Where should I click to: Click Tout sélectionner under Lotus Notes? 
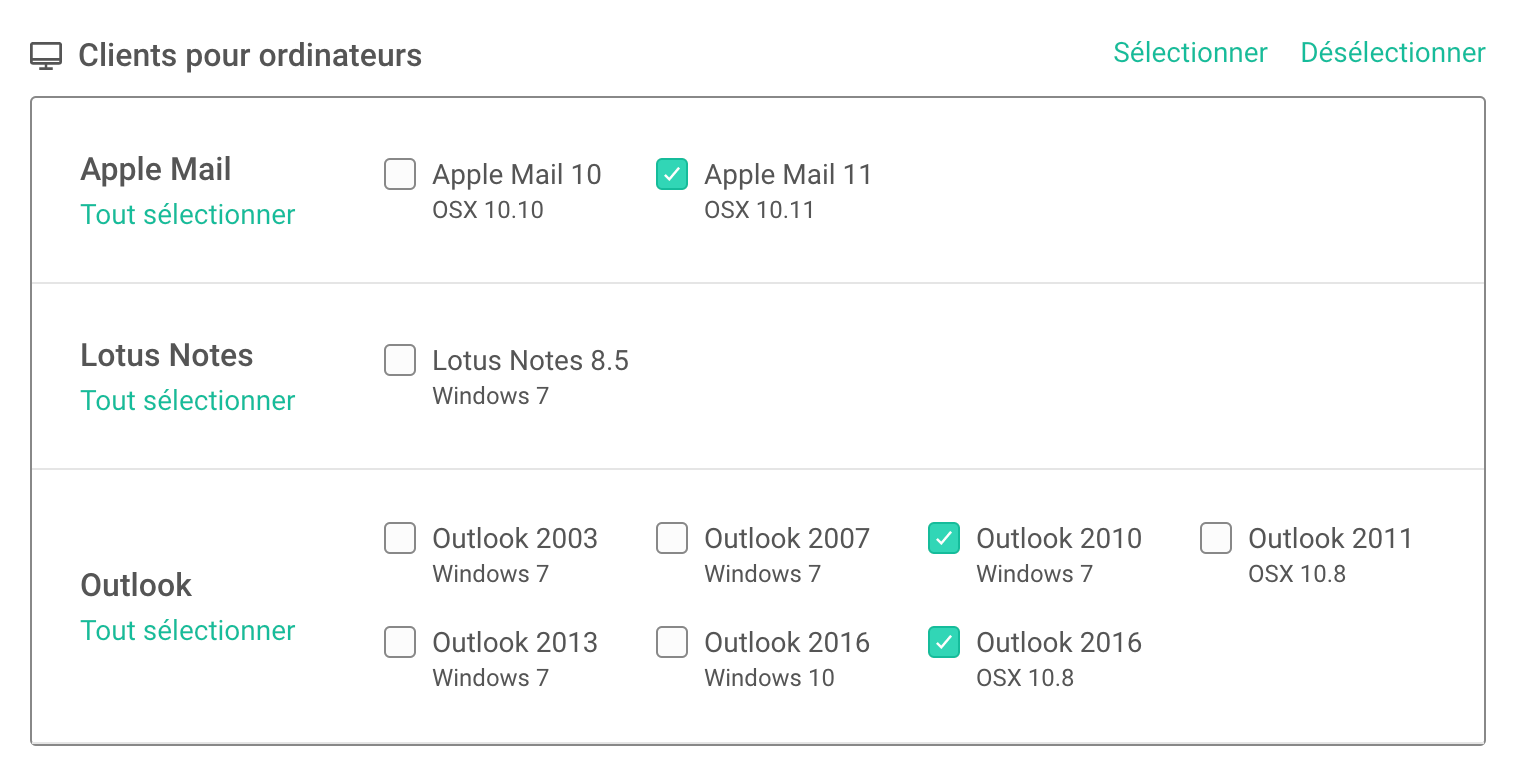point(188,401)
